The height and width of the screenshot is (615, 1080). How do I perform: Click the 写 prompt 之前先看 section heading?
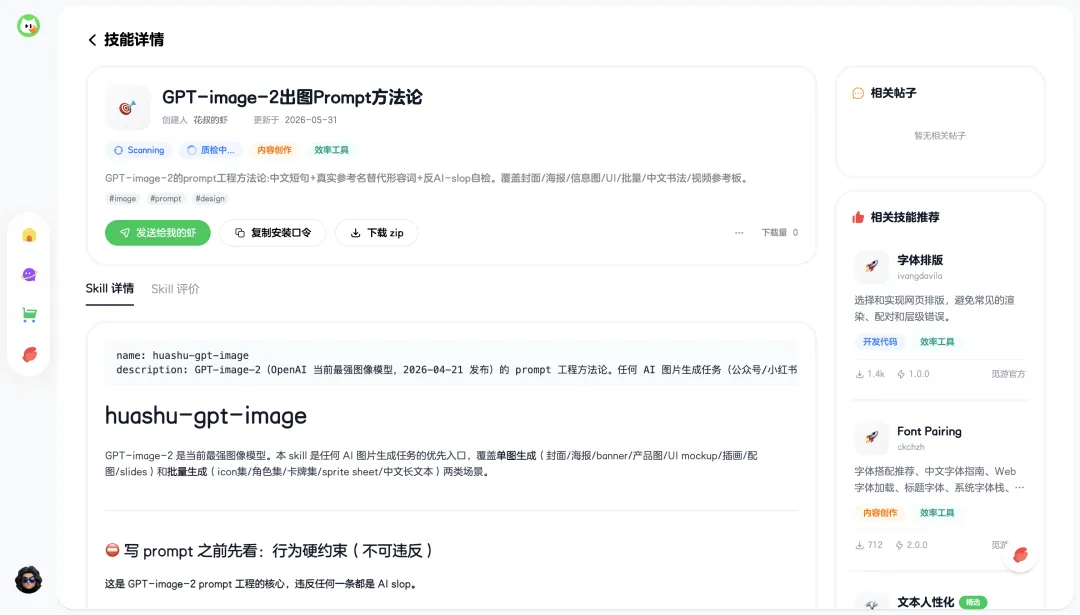click(x=269, y=550)
